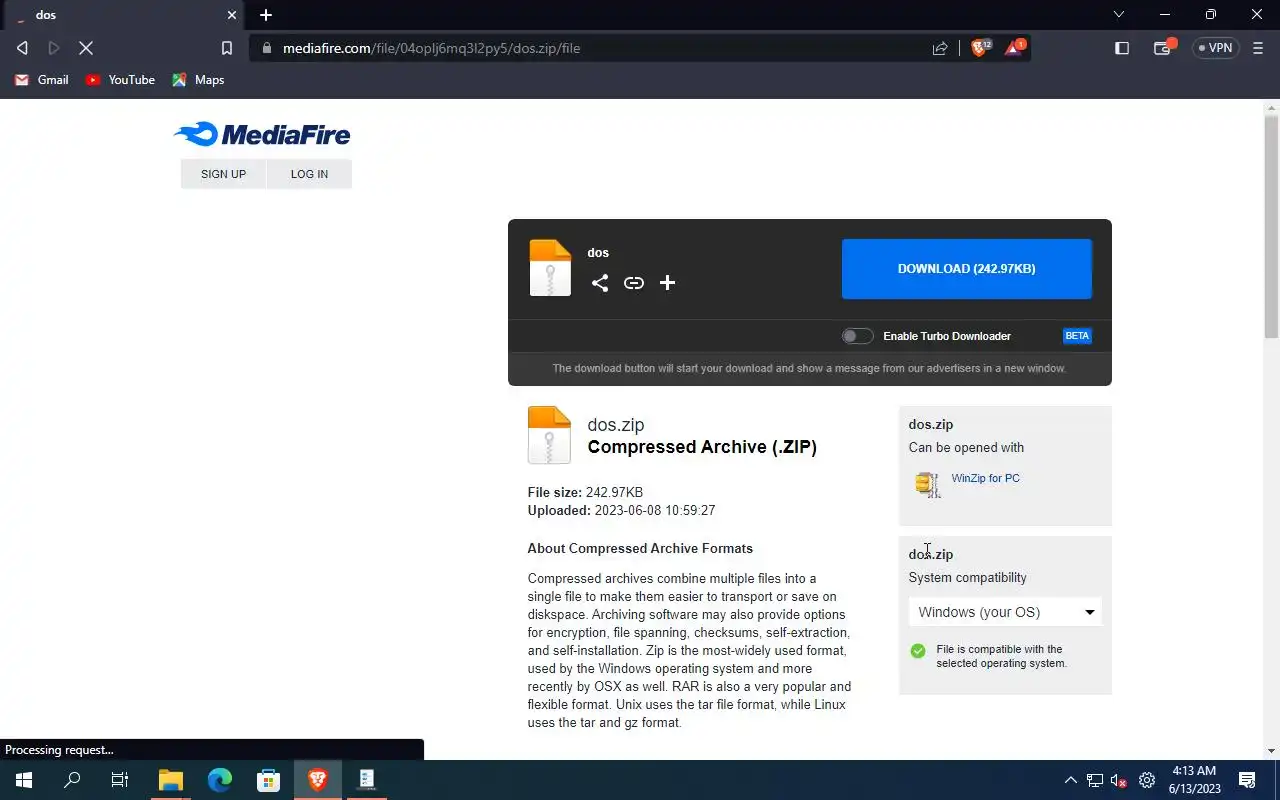Viewport: 1280px width, 800px height.
Task: Enable the Turbo Downloader toggle
Action: (857, 336)
